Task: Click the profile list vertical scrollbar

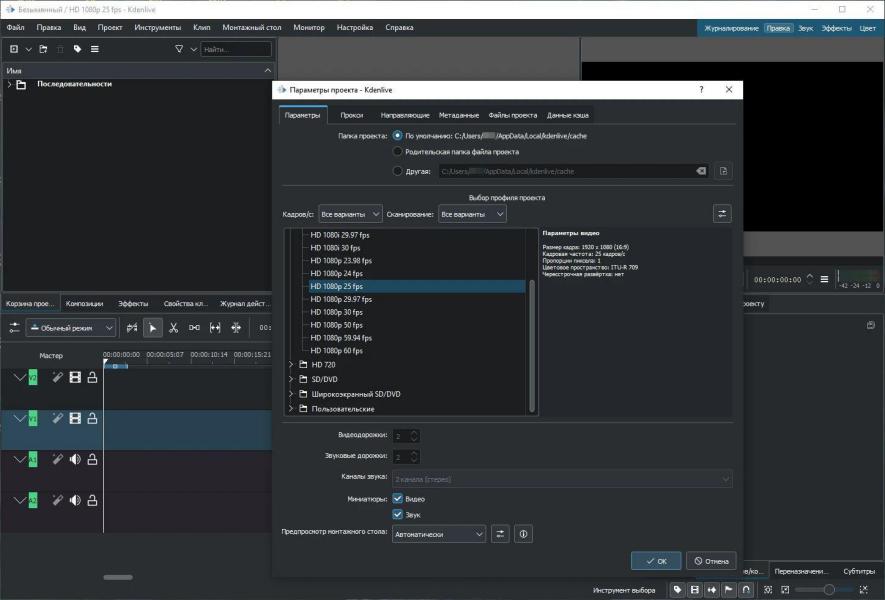Action: click(532, 345)
